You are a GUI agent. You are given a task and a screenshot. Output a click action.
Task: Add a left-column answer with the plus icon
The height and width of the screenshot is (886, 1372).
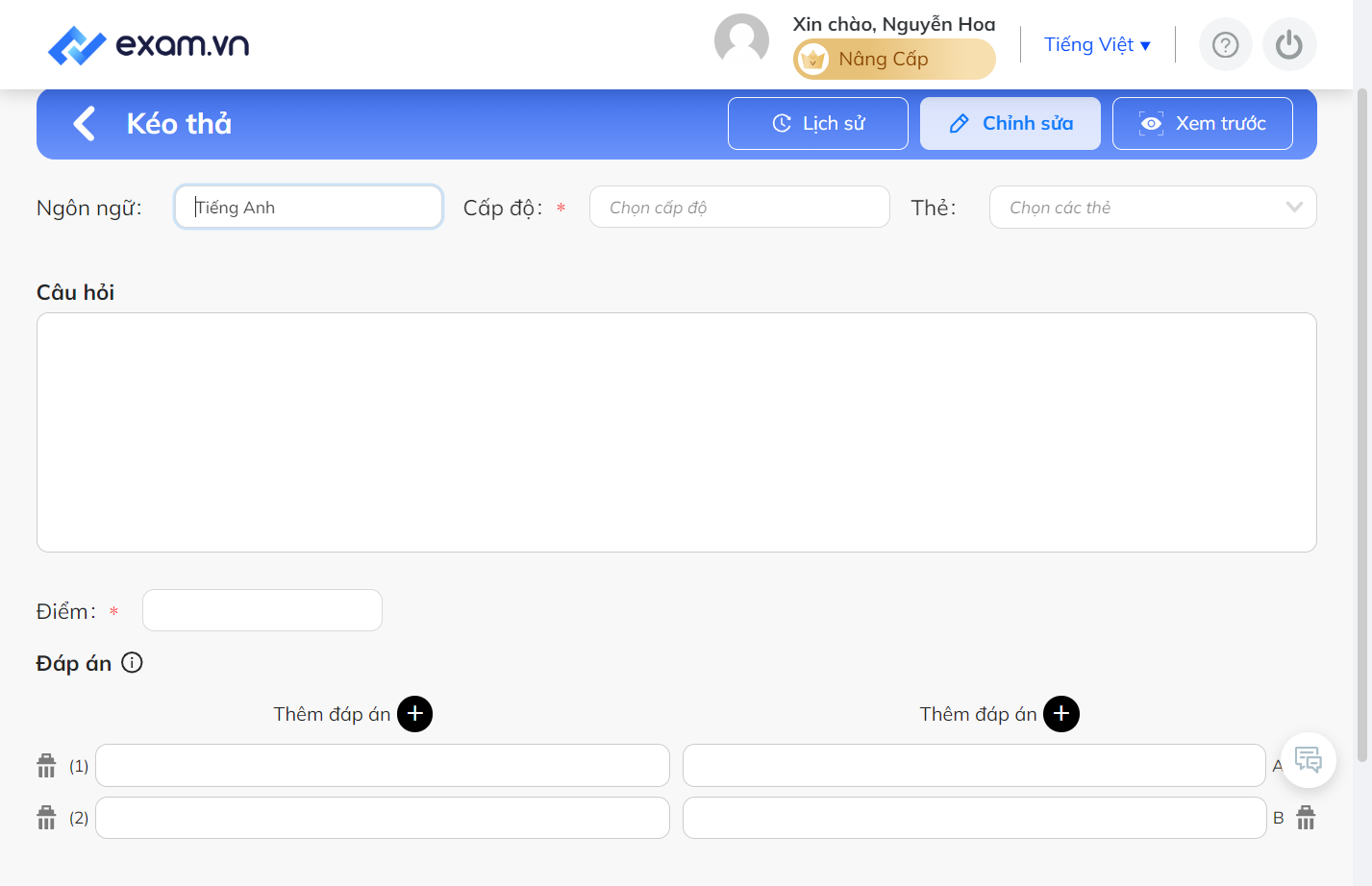click(x=415, y=714)
